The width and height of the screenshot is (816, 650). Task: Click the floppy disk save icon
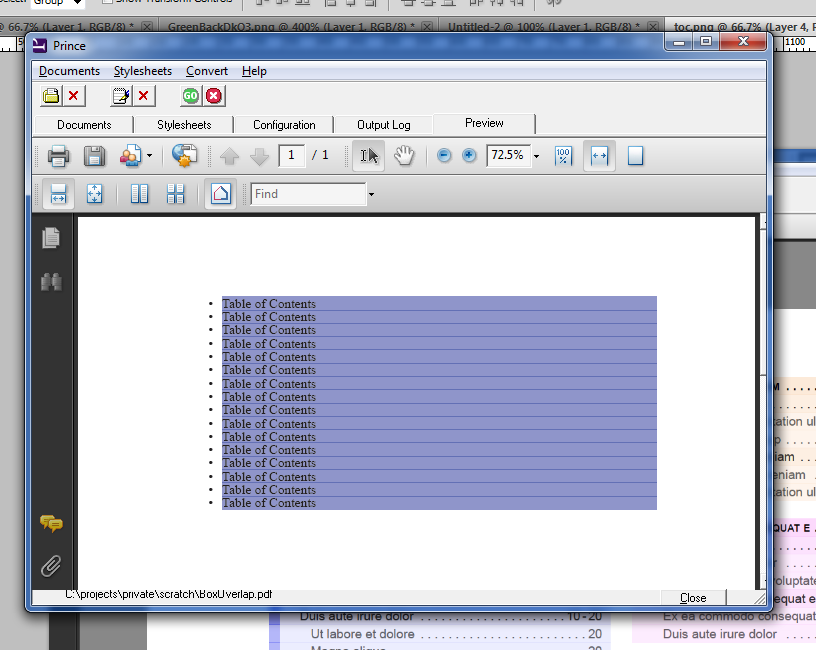(94, 156)
